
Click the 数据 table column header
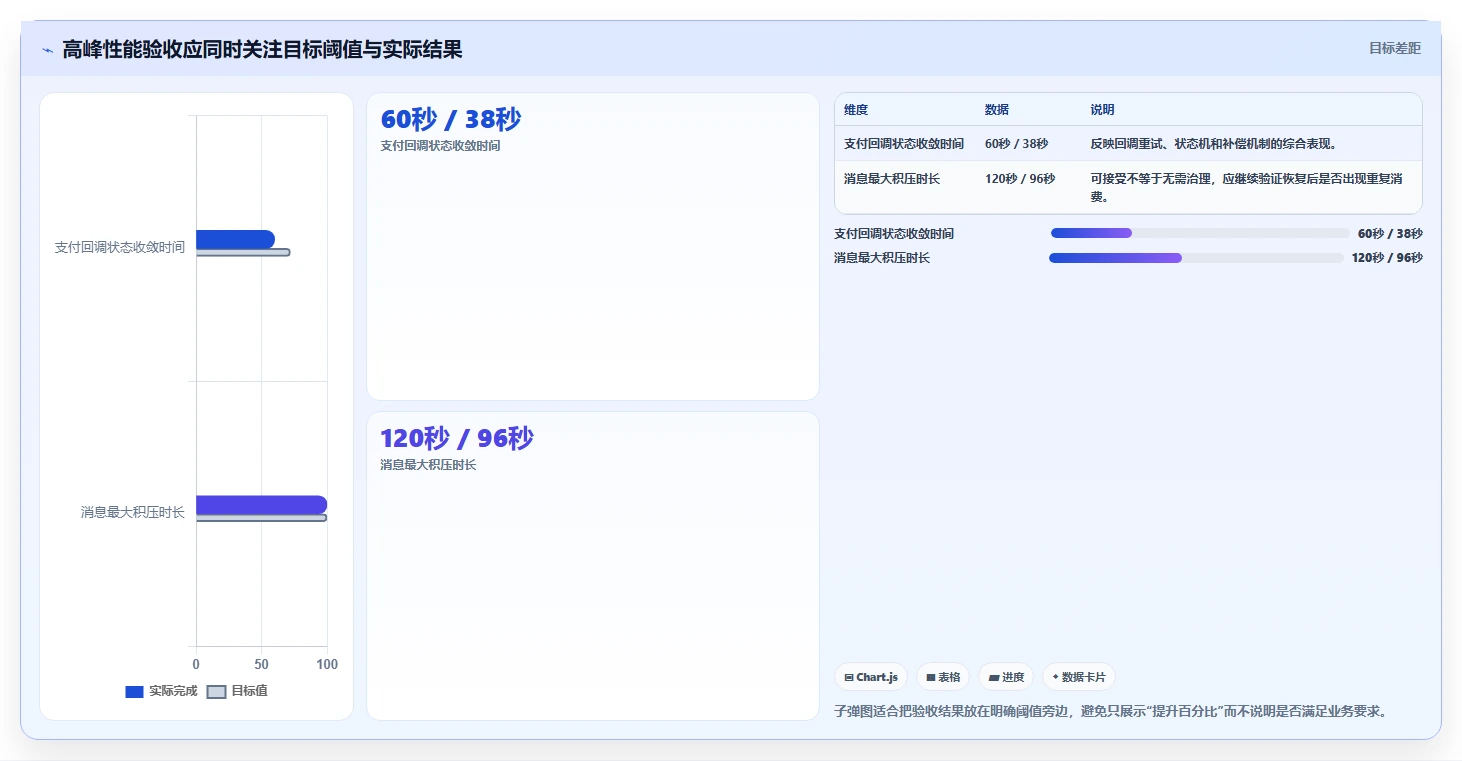(x=997, y=110)
